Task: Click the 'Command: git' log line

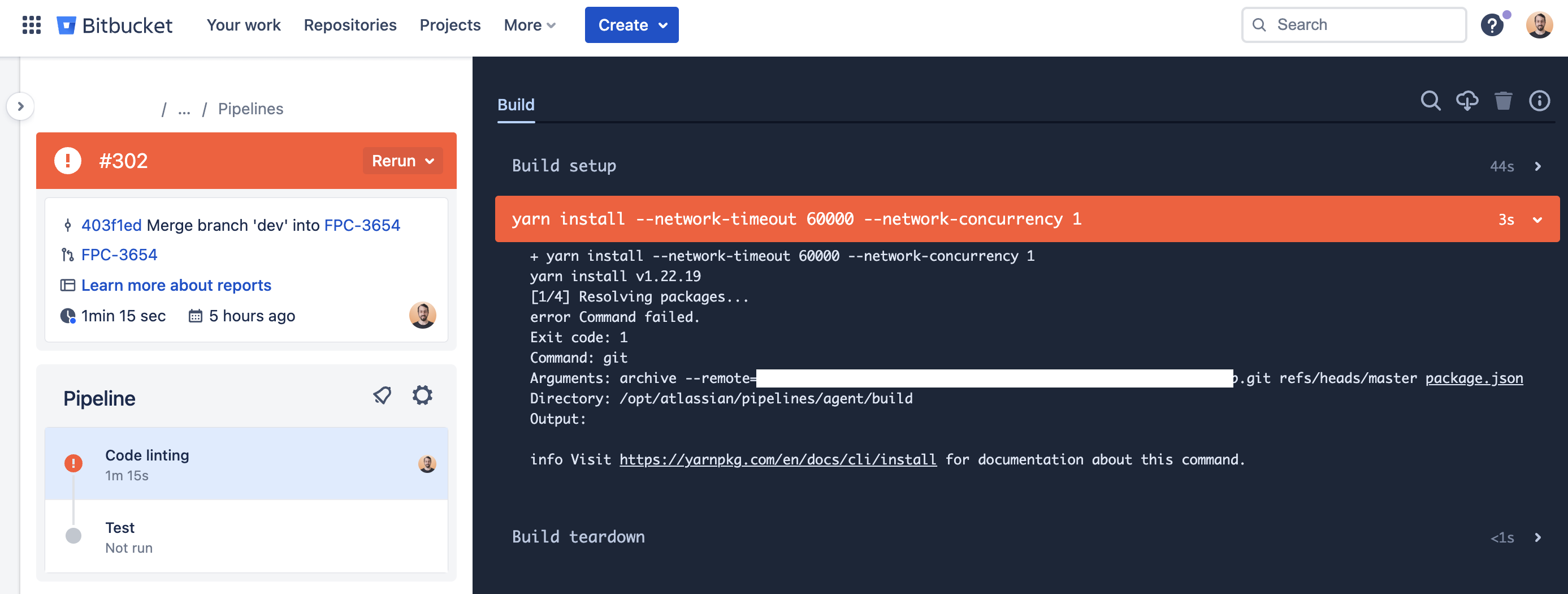Action: [x=579, y=358]
